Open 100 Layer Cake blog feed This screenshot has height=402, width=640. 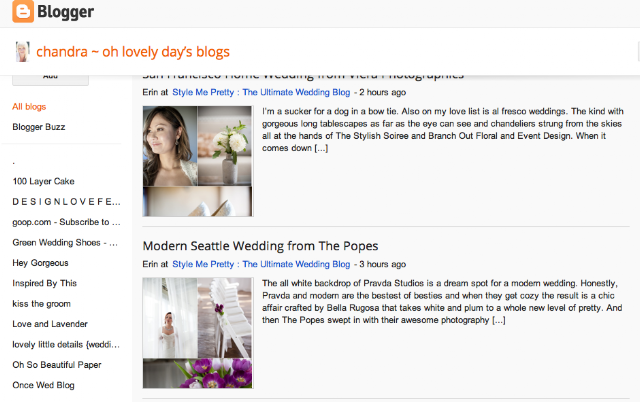[43, 181]
